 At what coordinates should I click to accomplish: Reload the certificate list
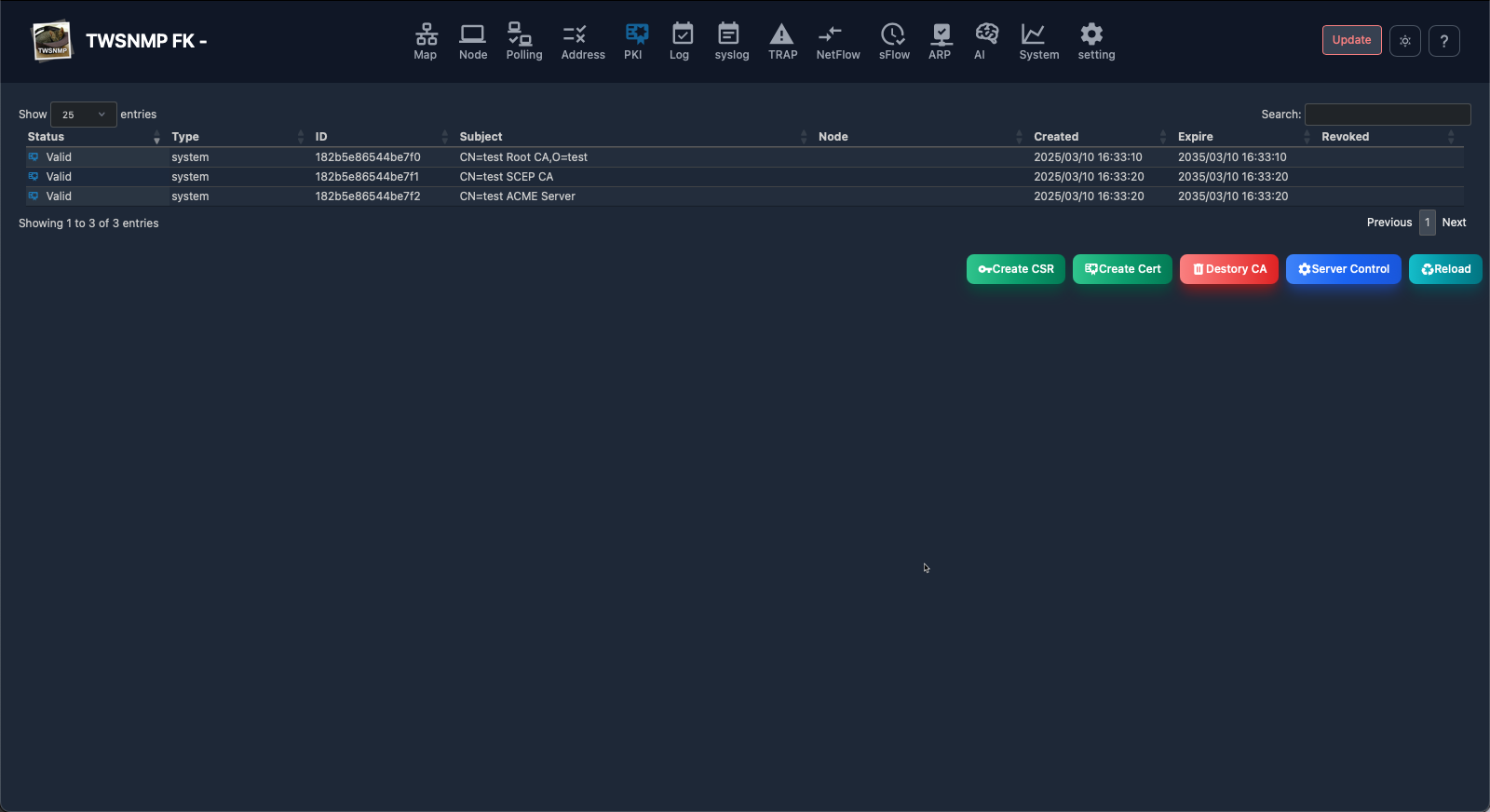(x=1445, y=269)
